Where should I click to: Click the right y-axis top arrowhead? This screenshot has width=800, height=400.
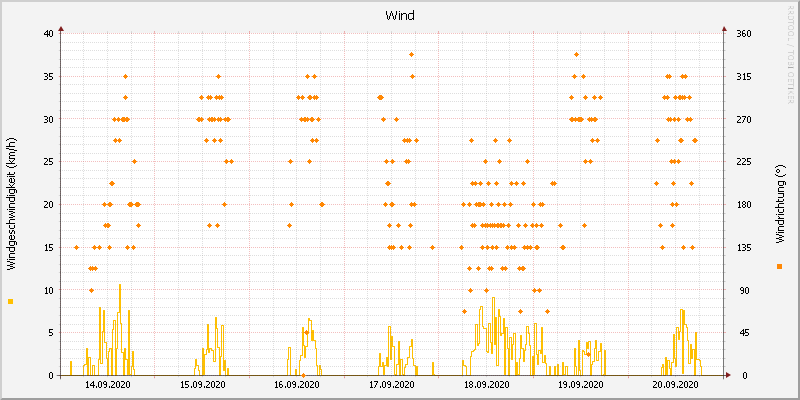pyautogui.click(x=724, y=30)
